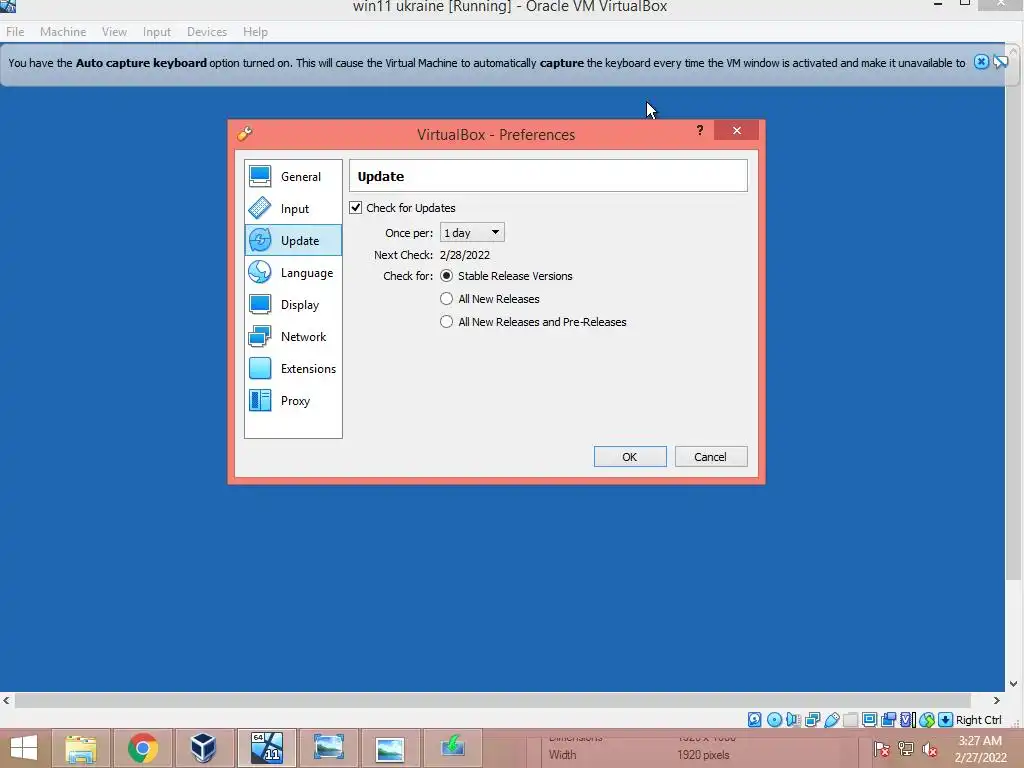
Task: Open the Display preferences page
Action: (x=293, y=304)
